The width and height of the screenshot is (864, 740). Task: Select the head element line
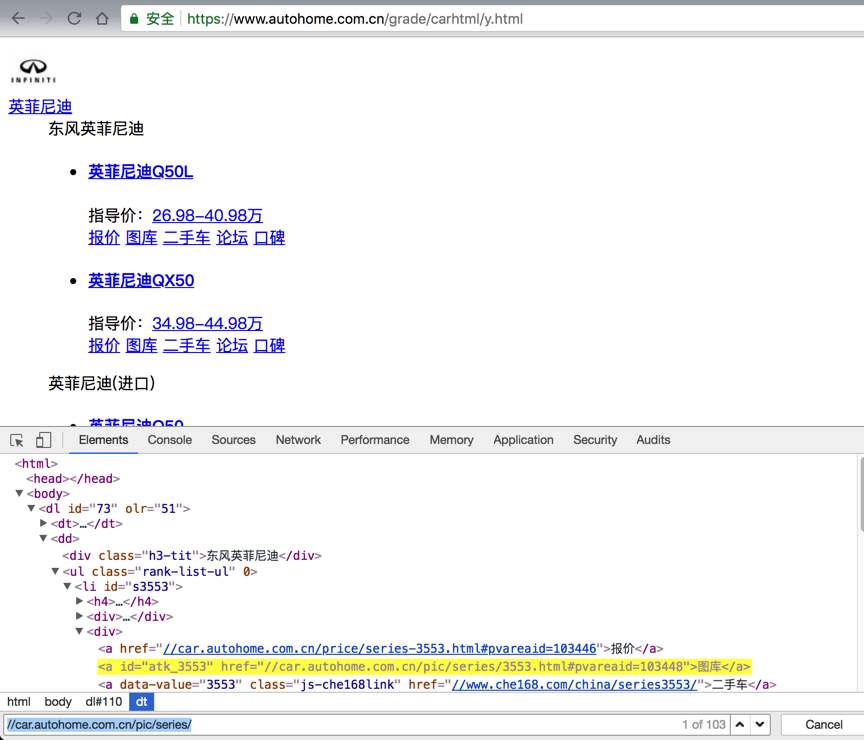click(x=73, y=478)
